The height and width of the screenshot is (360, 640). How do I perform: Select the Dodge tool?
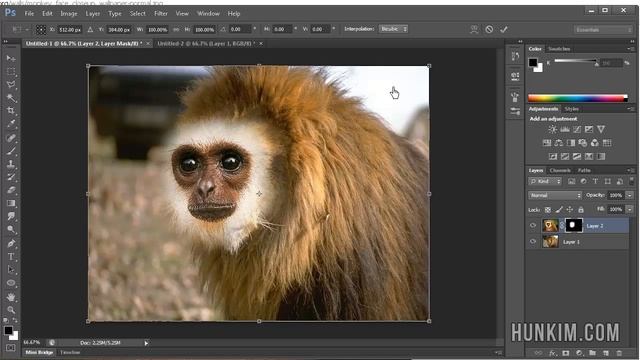click(x=11, y=229)
